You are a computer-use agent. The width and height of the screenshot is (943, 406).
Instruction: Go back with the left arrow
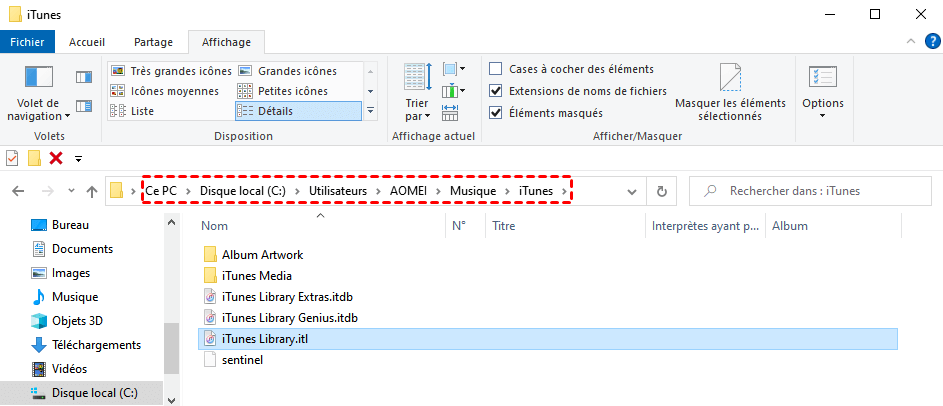18,192
